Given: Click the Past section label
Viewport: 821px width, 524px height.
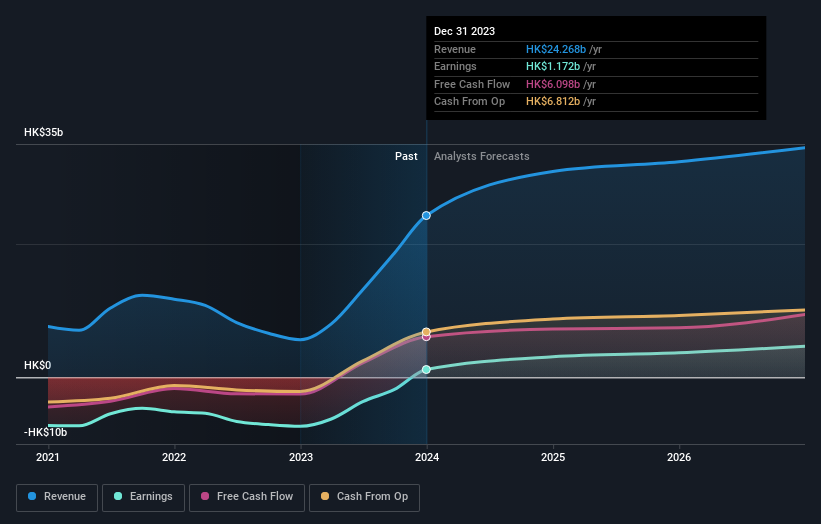Looking at the screenshot, I should pos(406,157).
